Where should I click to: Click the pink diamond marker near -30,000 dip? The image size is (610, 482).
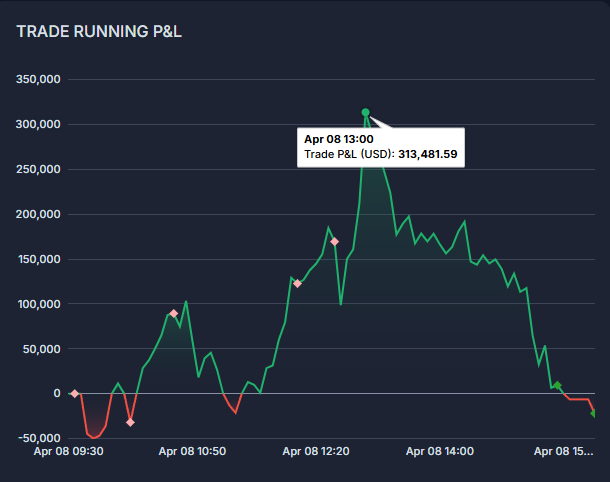130,422
